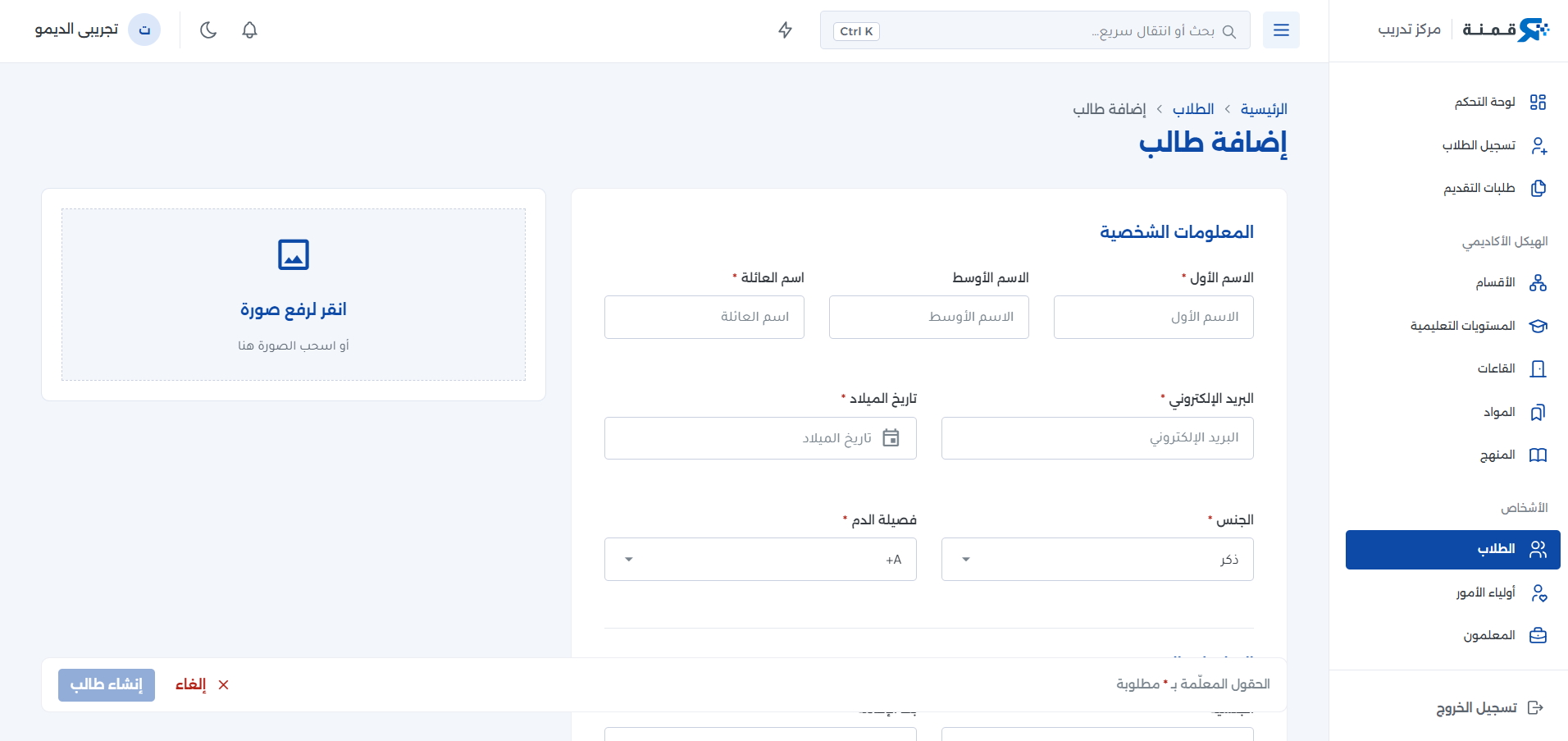Go to الطلاب breadcrumb link
The image size is (1568, 741).
tap(1193, 109)
